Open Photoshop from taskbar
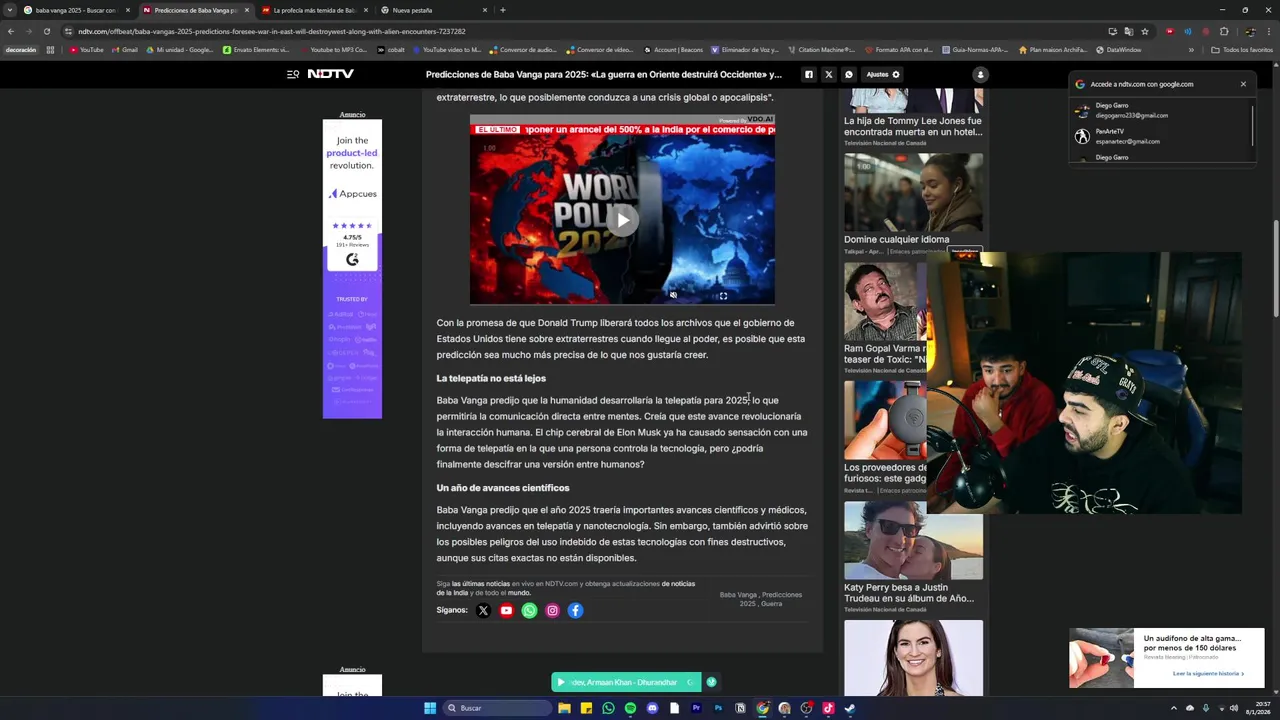The height and width of the screenshot is (720, 1280). point(718,708)
